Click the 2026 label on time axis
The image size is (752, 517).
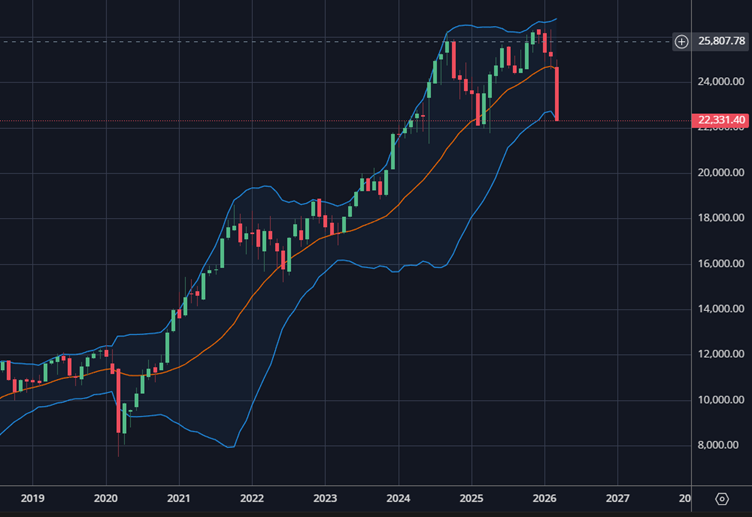(x=545, y=498)
